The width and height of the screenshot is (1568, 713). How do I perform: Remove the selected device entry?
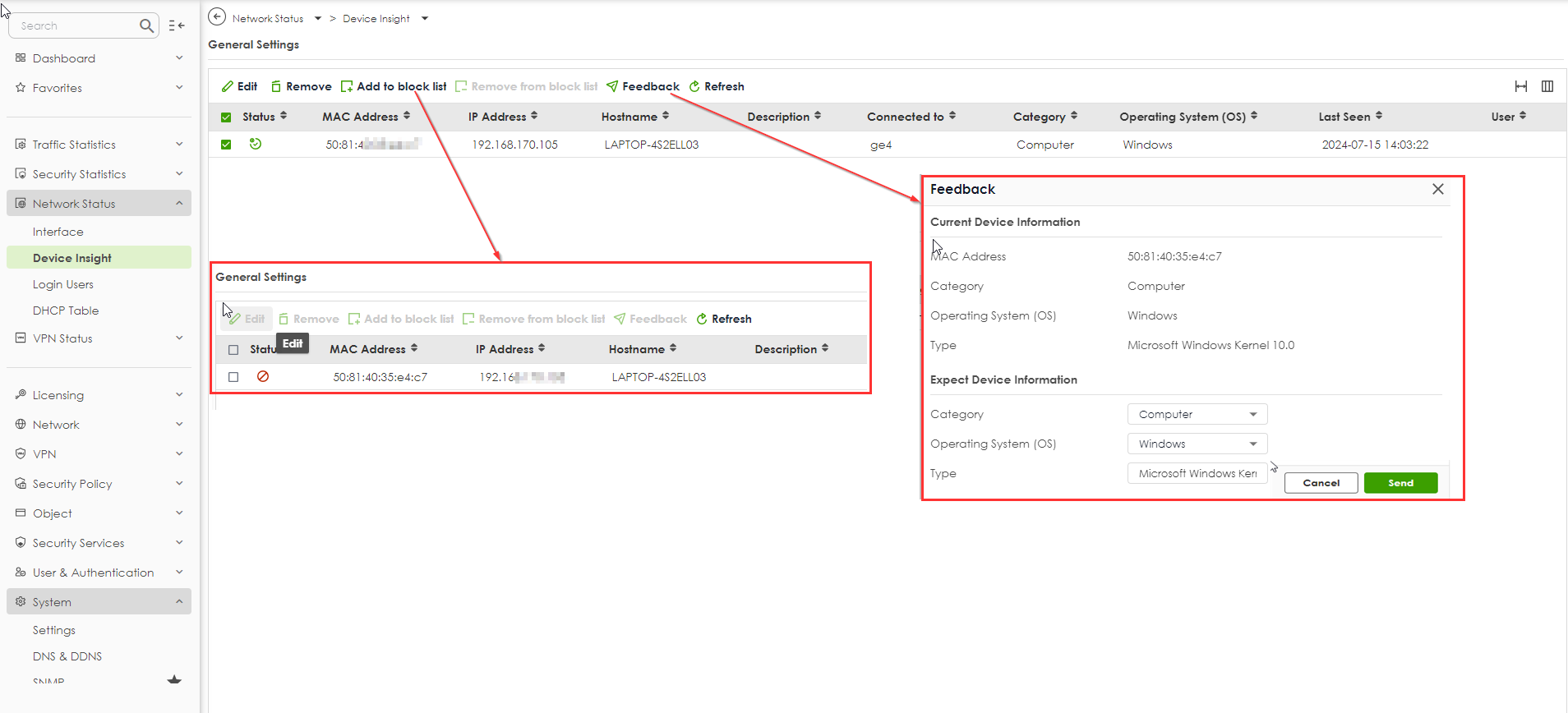pos(301,86)
